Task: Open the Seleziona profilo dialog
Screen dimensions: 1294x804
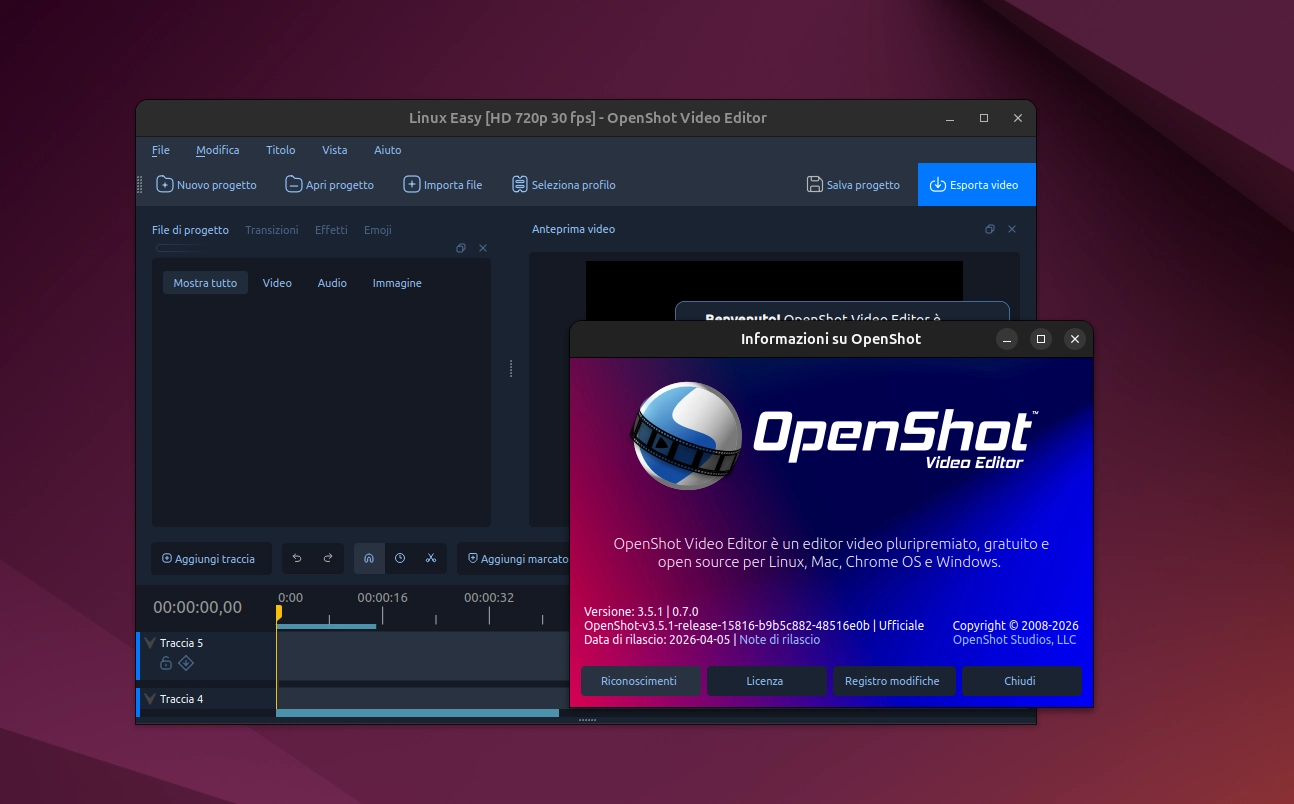Action: [x=563, y=184]
